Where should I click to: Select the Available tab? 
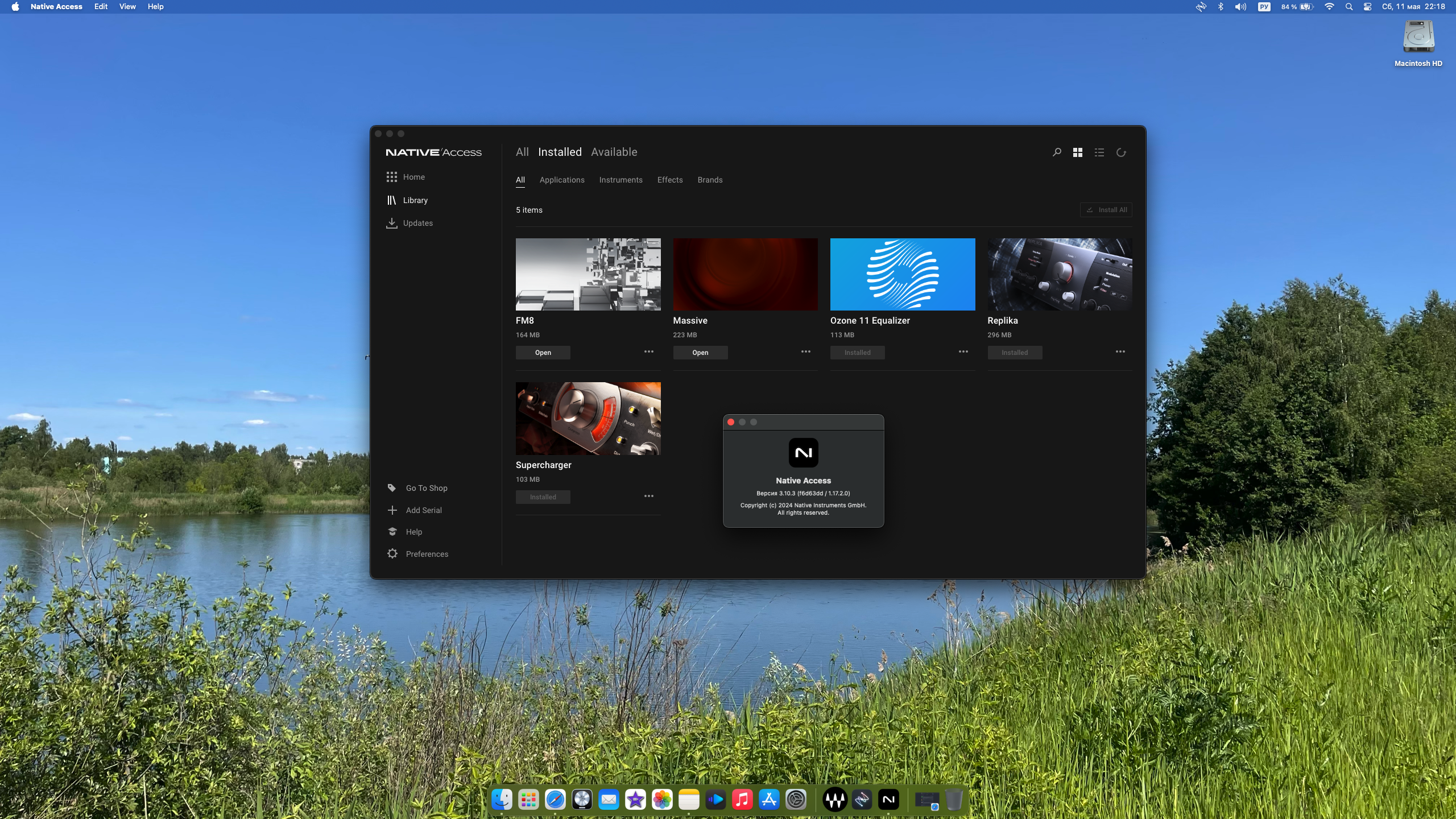[x=614, y=152]
